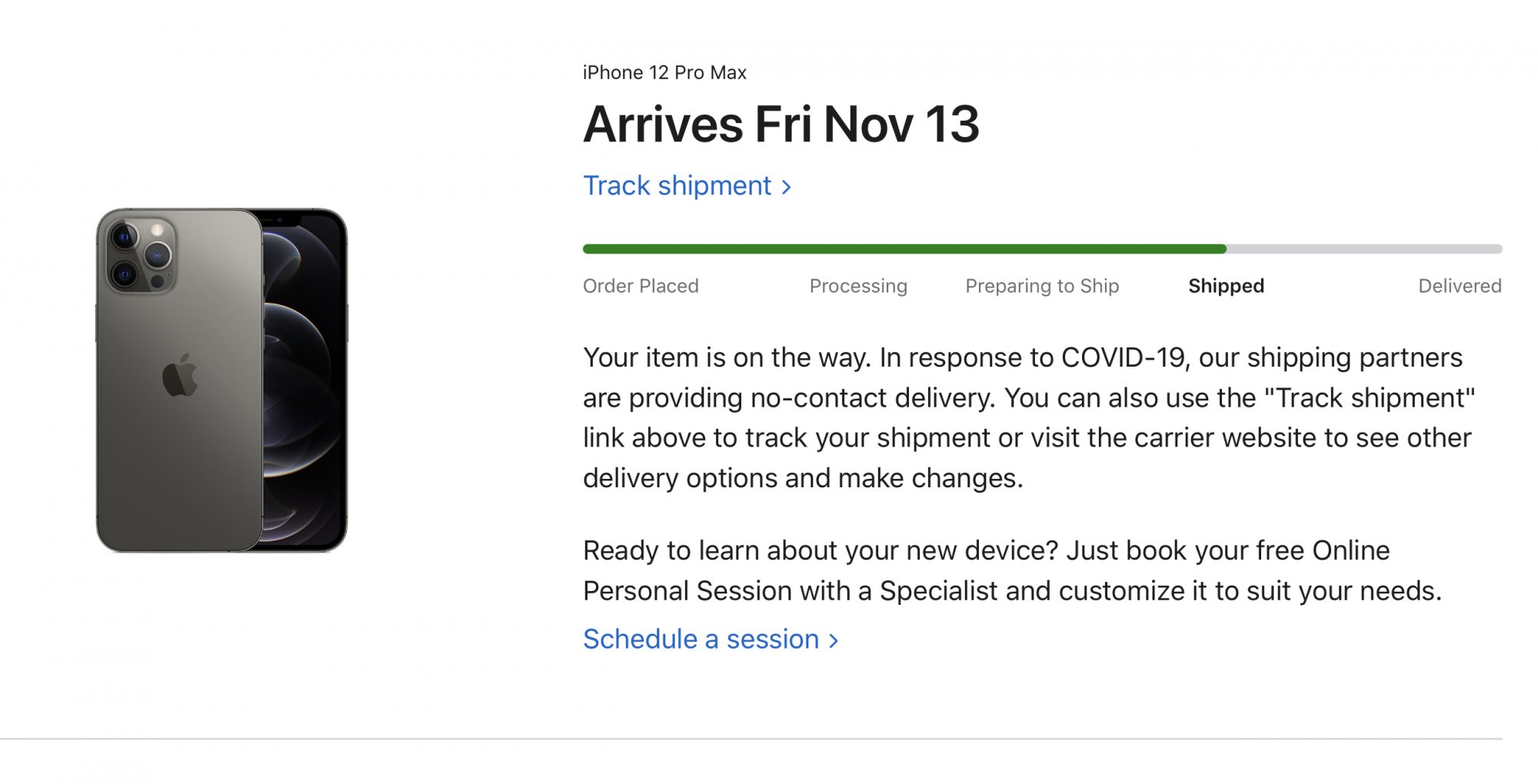Open the Track shipment link
The height and width of the screenshot is (784, 1538).
[686, 186]
